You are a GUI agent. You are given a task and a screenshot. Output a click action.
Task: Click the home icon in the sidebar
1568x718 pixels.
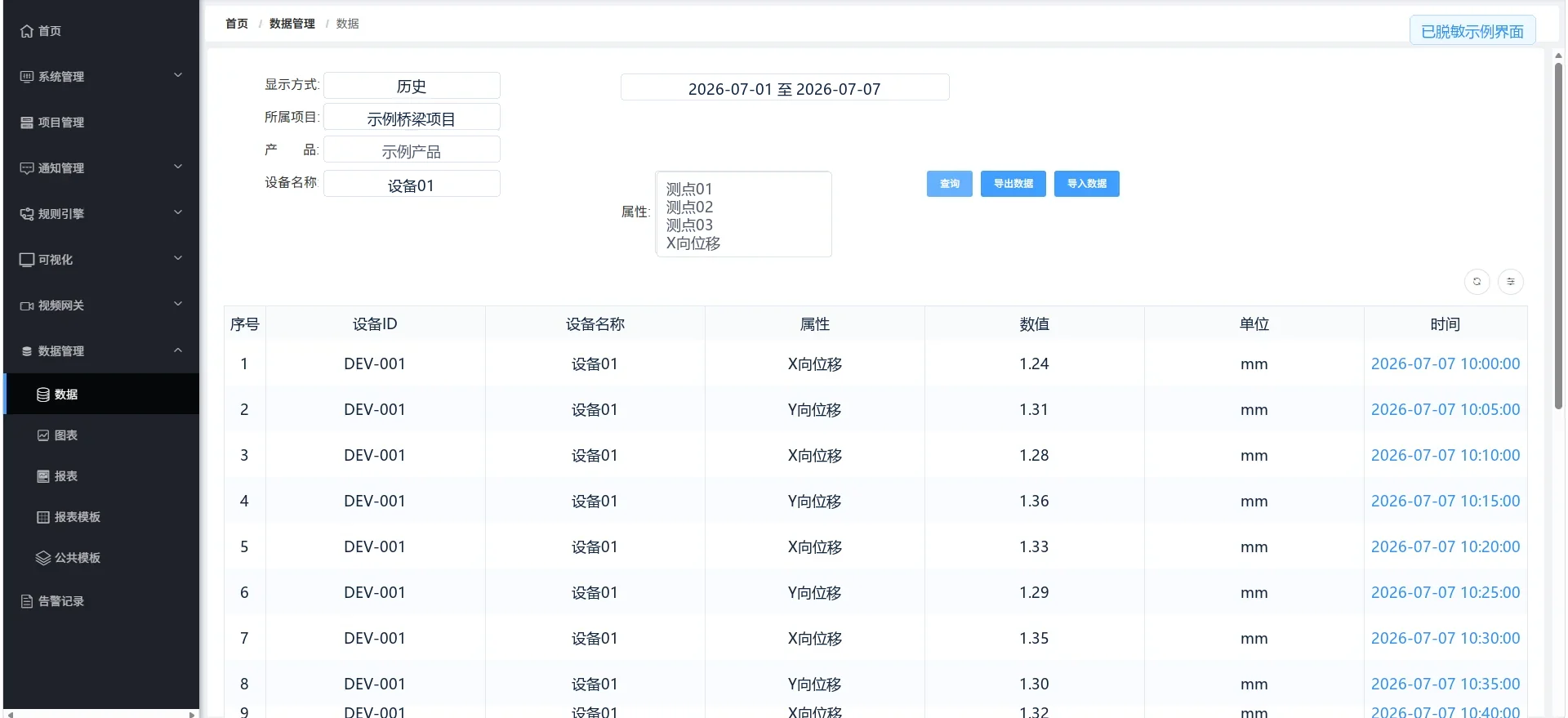point(27,31)
